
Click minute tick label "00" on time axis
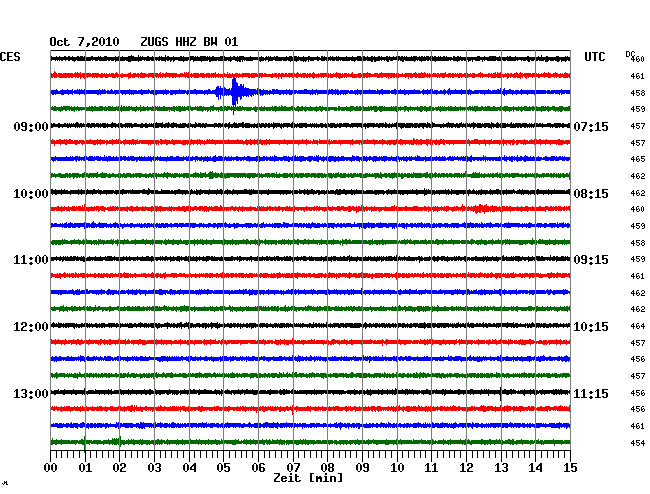[51, 468]
